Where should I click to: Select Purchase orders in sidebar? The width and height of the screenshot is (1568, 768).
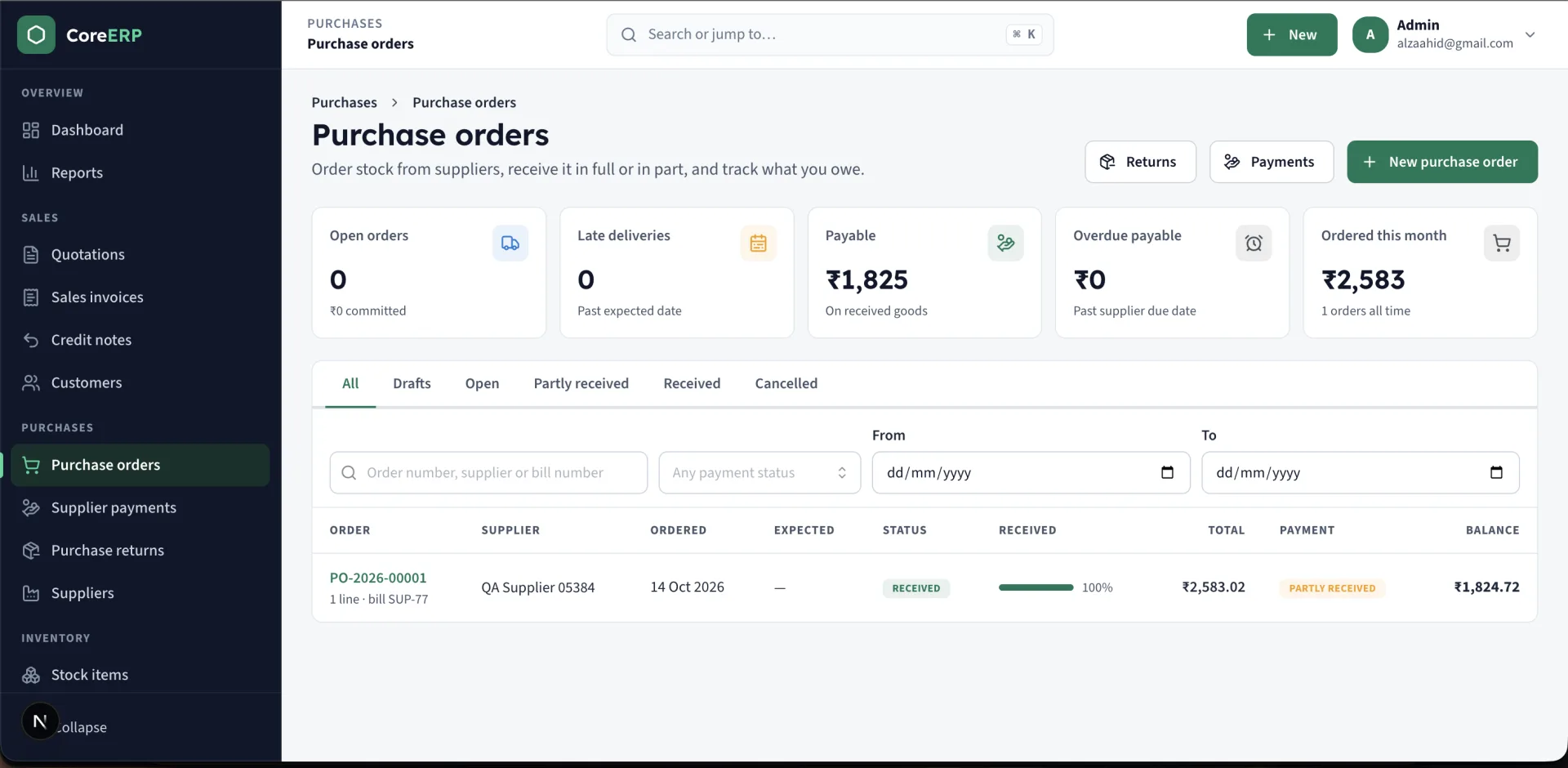pos(140,465)
